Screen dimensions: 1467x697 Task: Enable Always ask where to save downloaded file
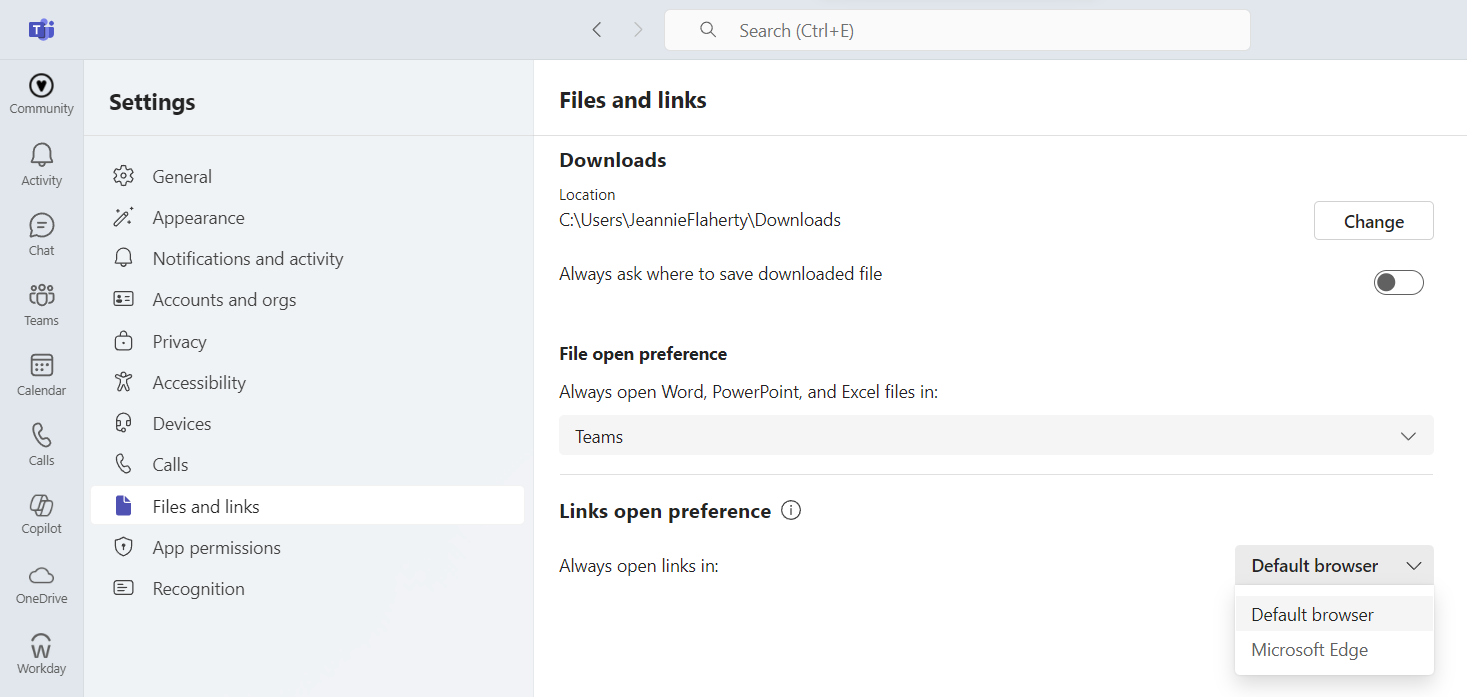(x=1397, y=283)
